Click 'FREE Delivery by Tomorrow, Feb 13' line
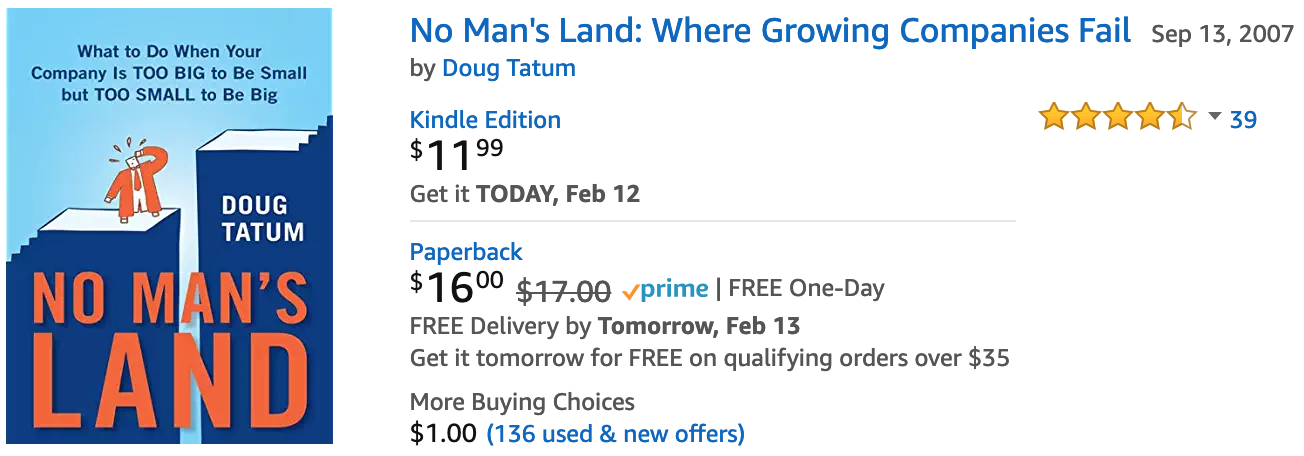Image resolution: width=1304 pixels, height=456 pixels. tap(605, 326)
